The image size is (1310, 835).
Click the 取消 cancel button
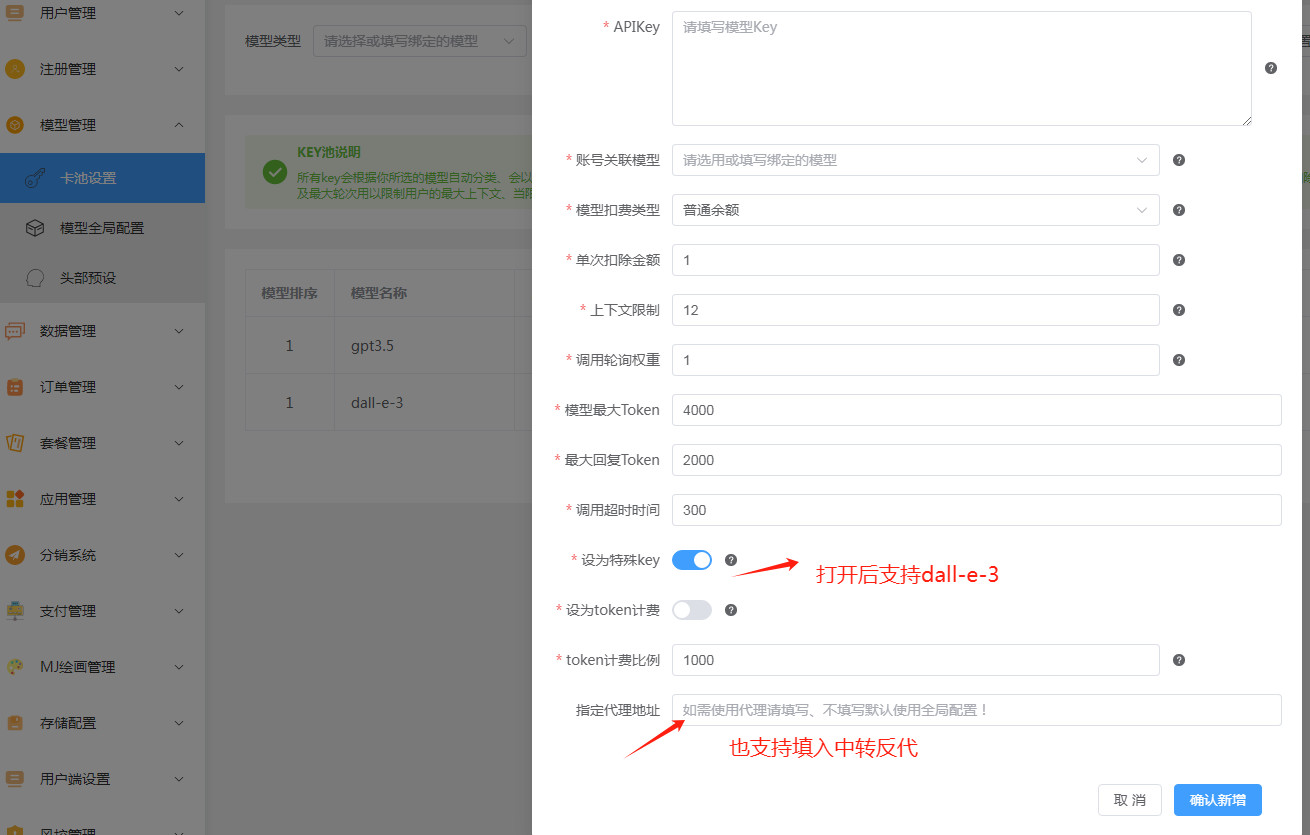pos(1130,799)
